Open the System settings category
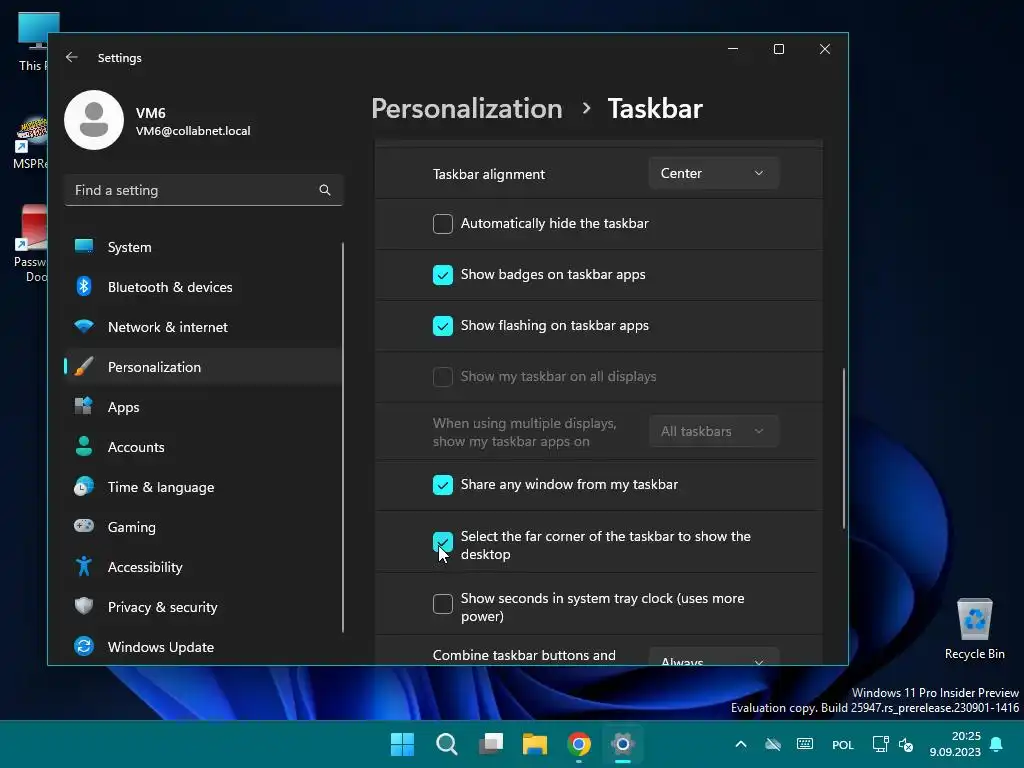The width and height of the screenshot is (1024, 768). tap(203, 247)
